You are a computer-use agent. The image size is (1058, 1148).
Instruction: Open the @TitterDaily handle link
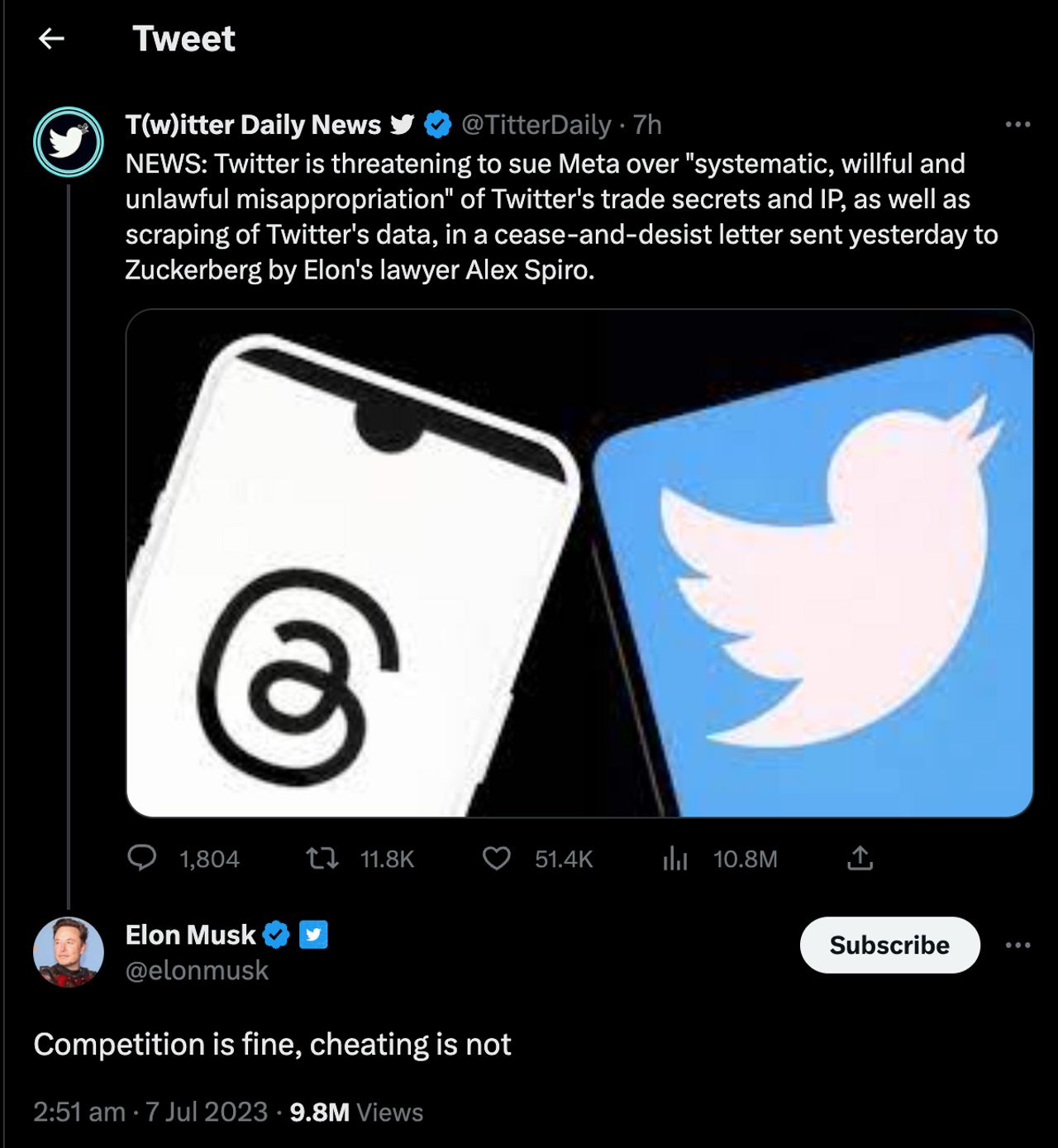point(536,125)
